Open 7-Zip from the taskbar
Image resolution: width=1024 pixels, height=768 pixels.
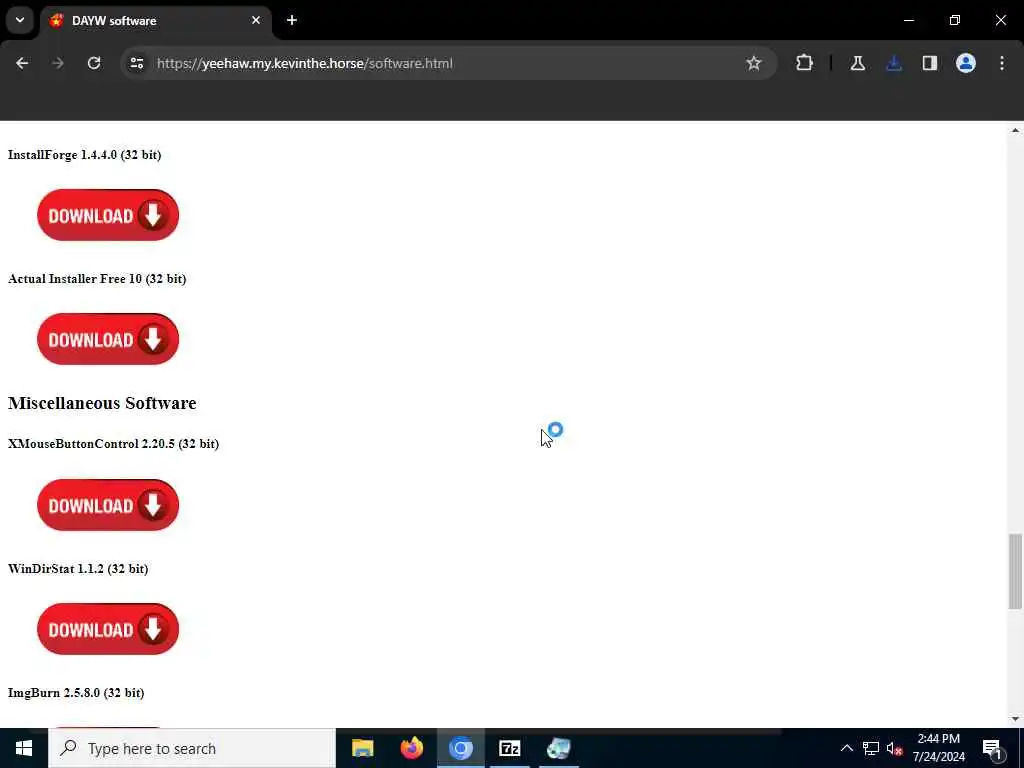(x=509, y=748)
